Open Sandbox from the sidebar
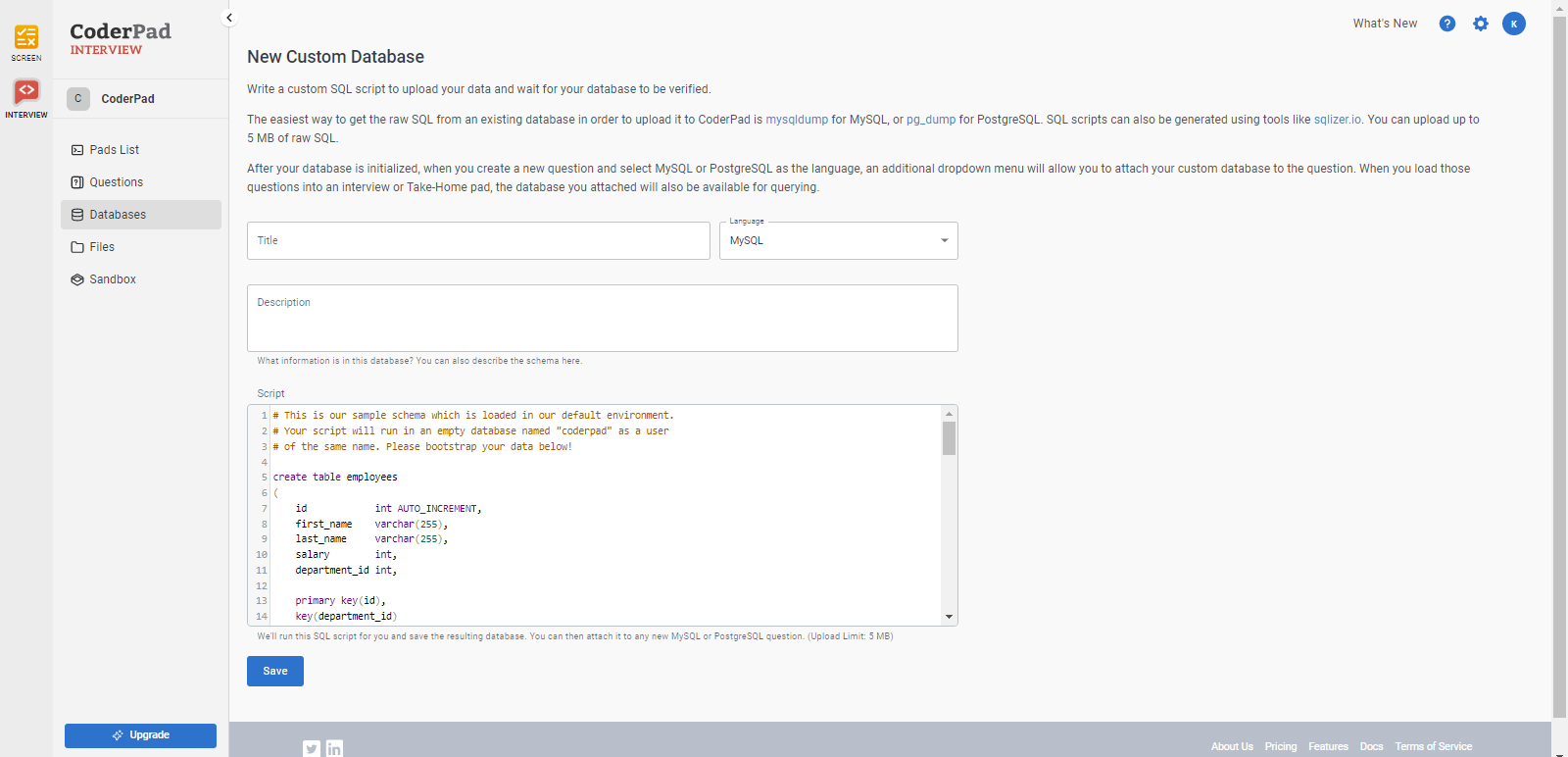 113,279
